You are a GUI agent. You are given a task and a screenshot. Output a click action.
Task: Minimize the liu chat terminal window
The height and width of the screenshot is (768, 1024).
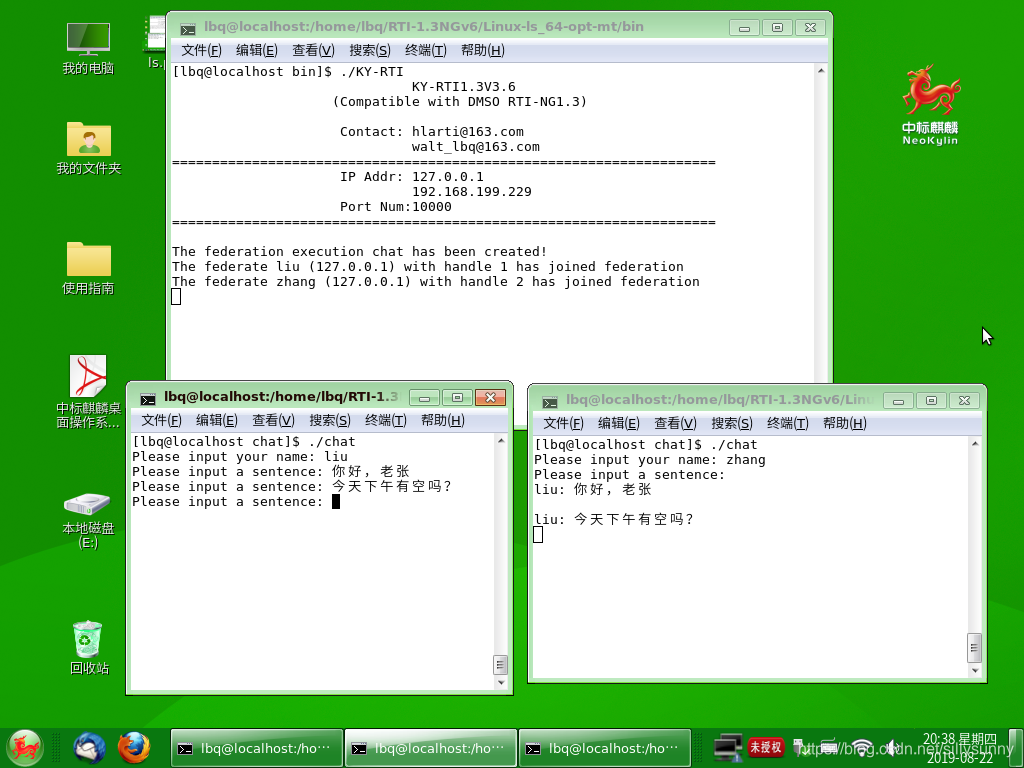tap(424, 397)
